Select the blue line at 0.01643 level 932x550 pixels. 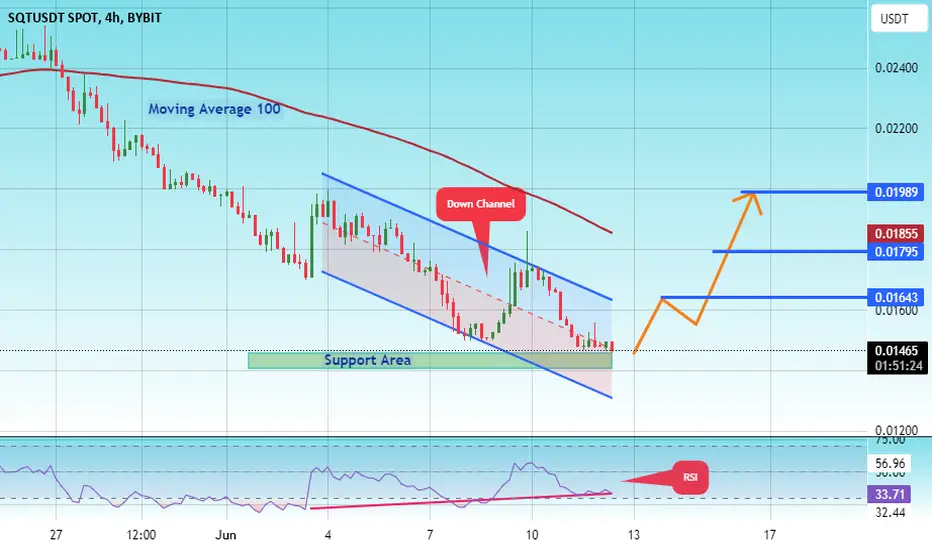pos(764,297)
